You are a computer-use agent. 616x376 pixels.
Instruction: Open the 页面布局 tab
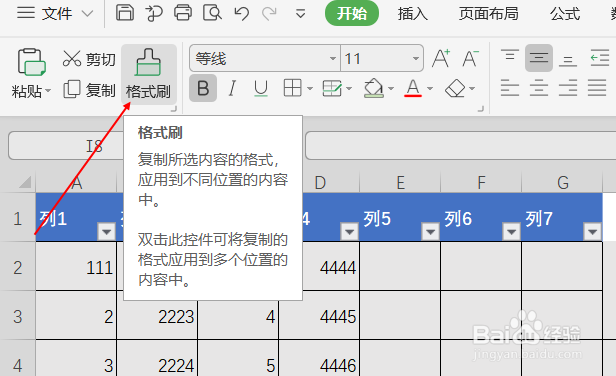click(x=489, y=14)
